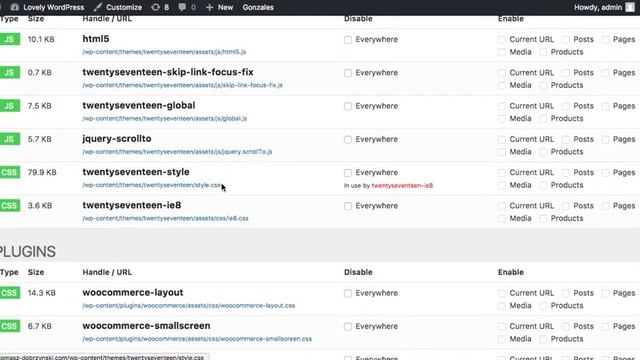Disable twentyseventeen-ie8 Everywhere
Viewport: 640px width, 360px height.
348,206
